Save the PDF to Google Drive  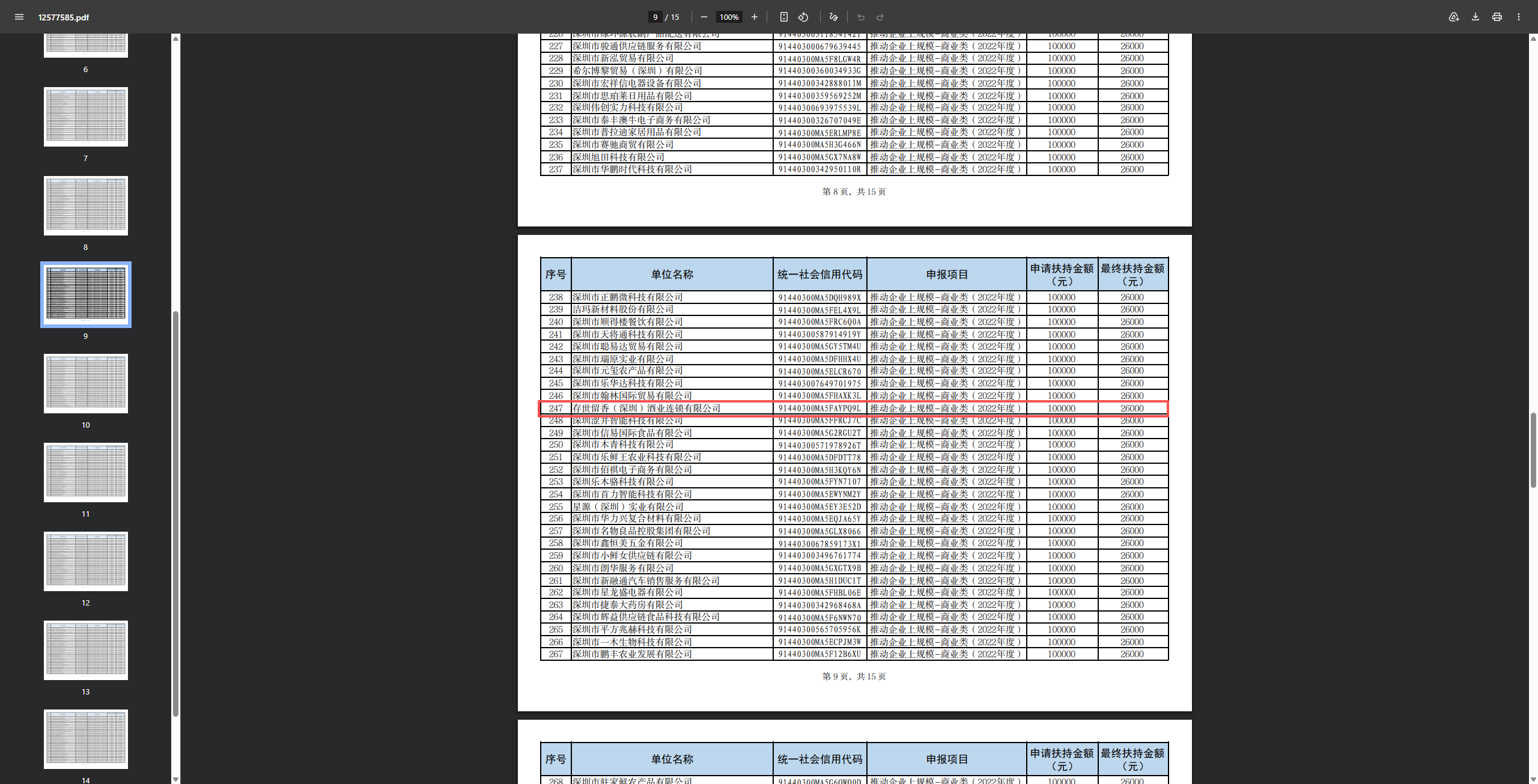point(1454,17)
